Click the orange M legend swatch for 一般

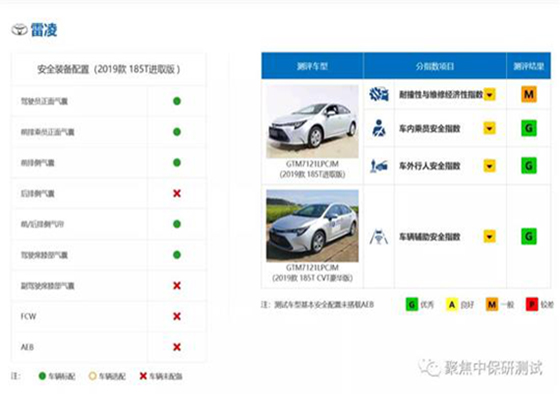(492, 304)
